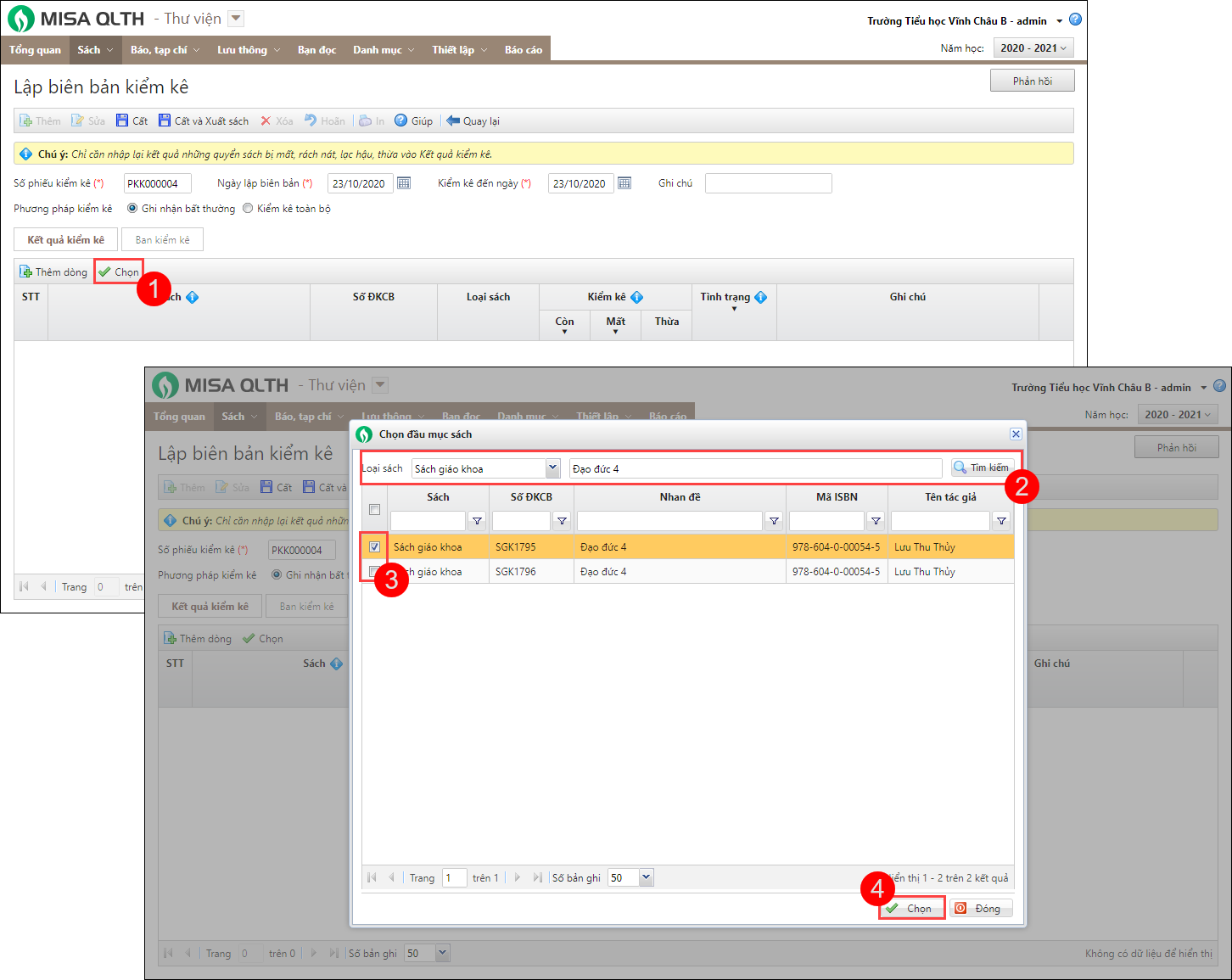Click the Tìm kiếm search button in the dialog
1232x980 pixels.
[x=983, y=468]
